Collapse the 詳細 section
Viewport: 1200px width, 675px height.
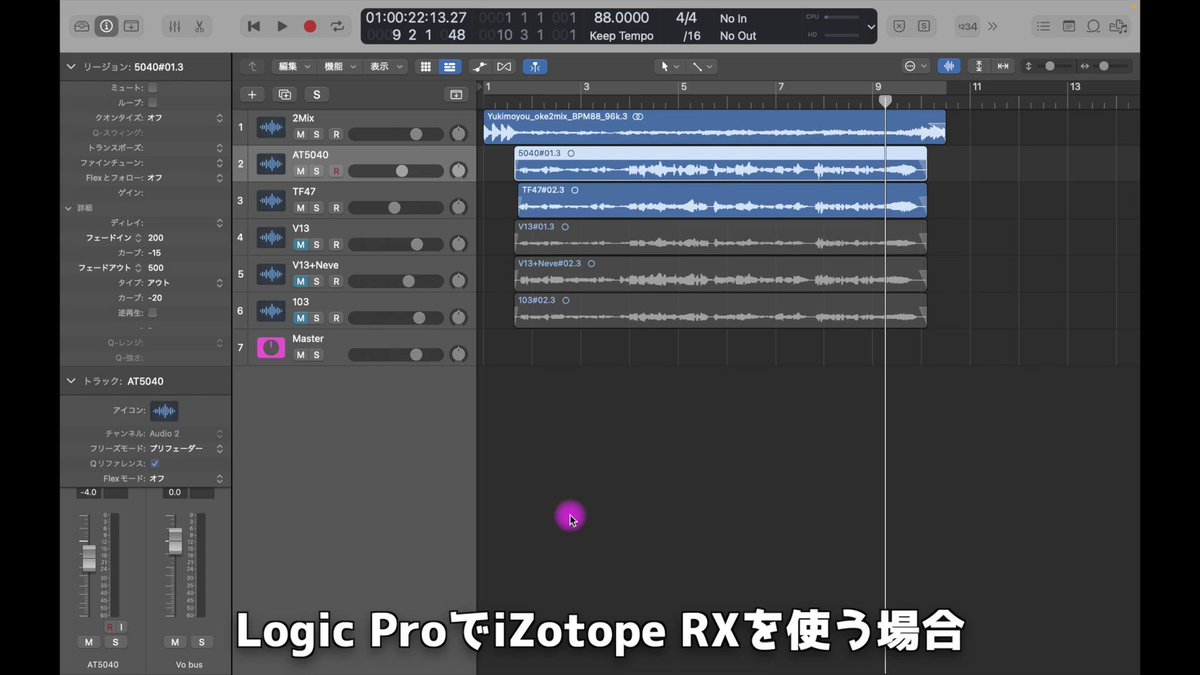tap(70, 208)
